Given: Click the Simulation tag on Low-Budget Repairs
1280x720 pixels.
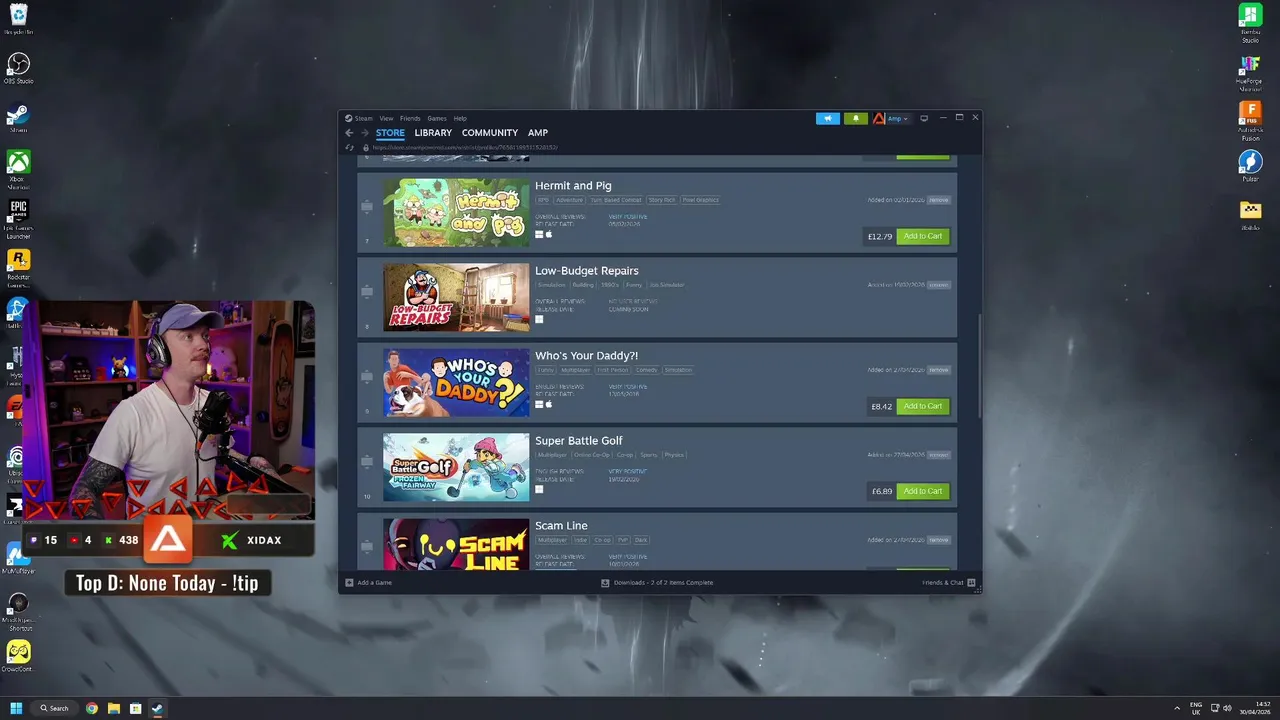Looking at the screenshot, I should (551, 285).
